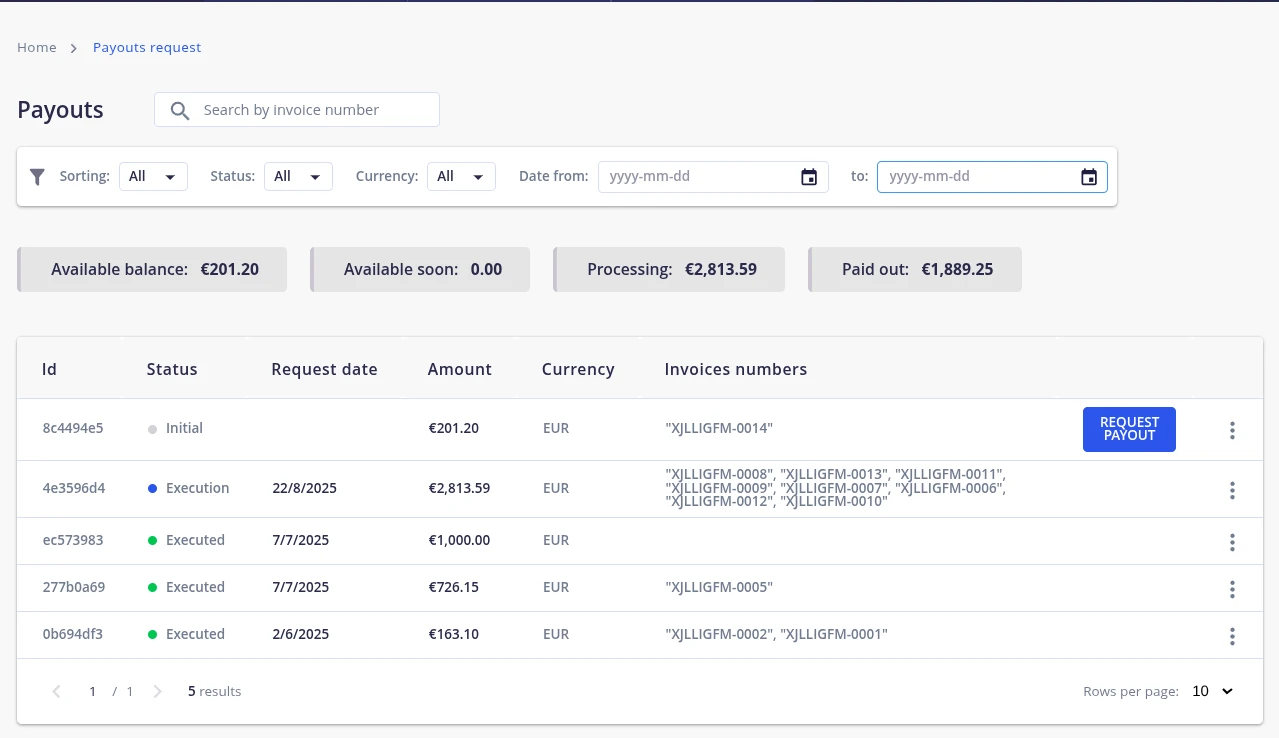The height and width of the screenshot is (738, 1279).
Task: Click the Invoices numbers column header
Action: point(736,369)
